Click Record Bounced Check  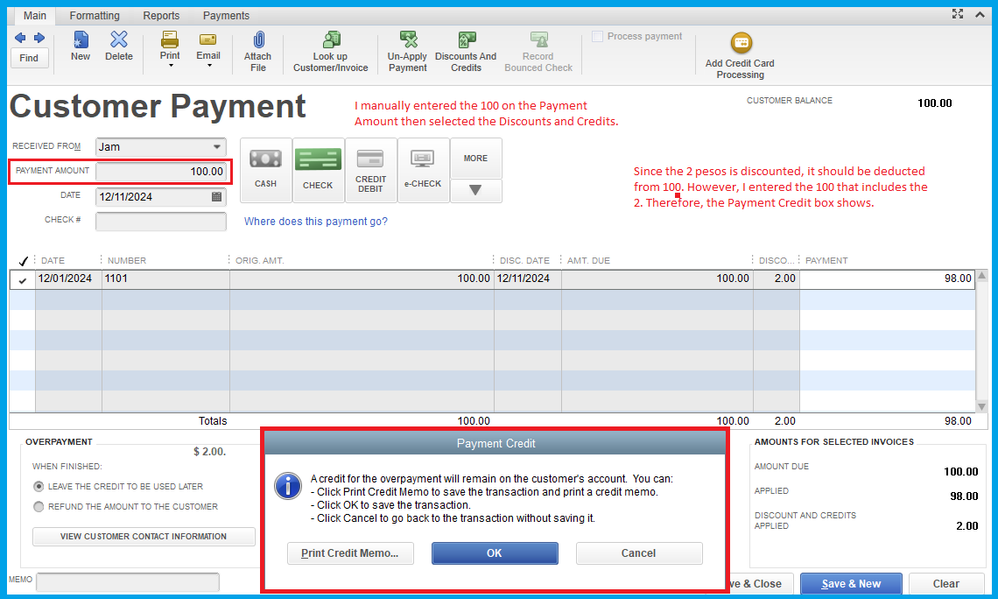538,52
